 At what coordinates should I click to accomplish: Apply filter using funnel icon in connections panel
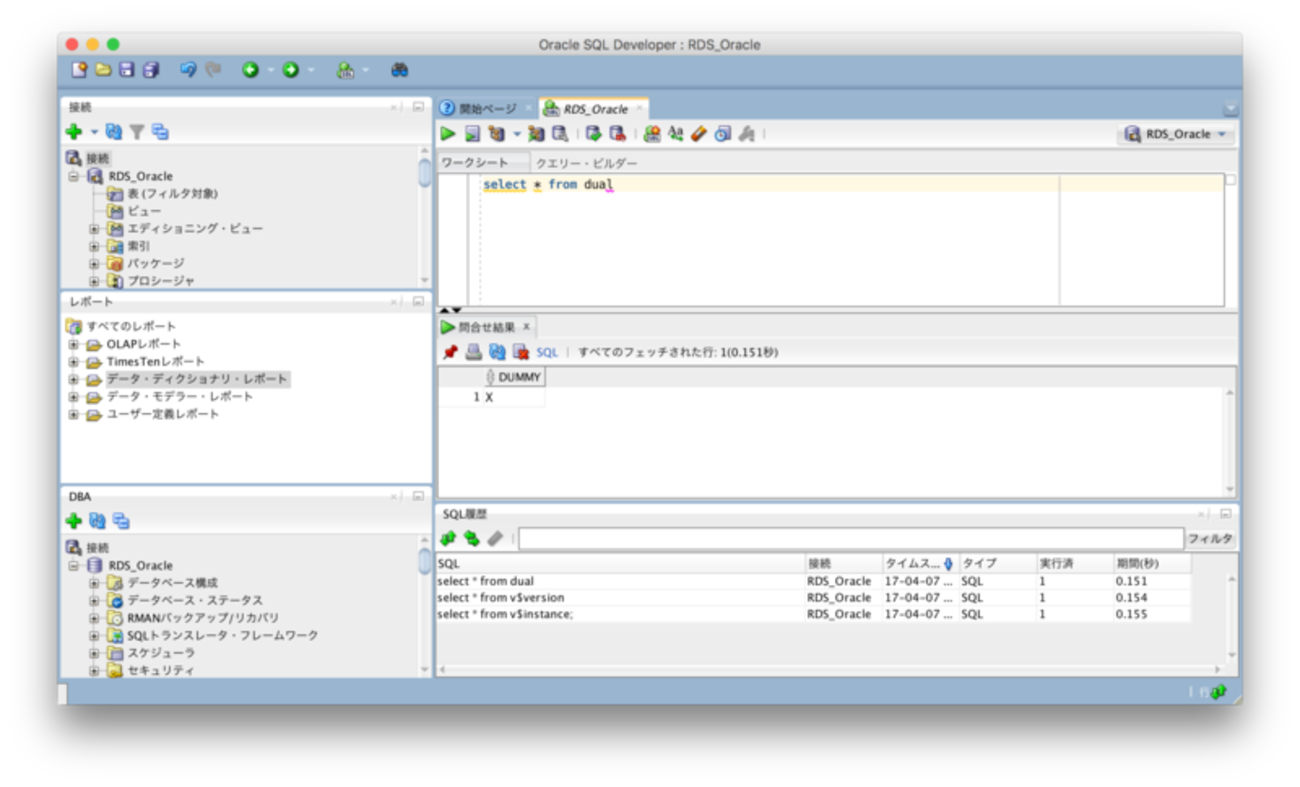[137, 132]
